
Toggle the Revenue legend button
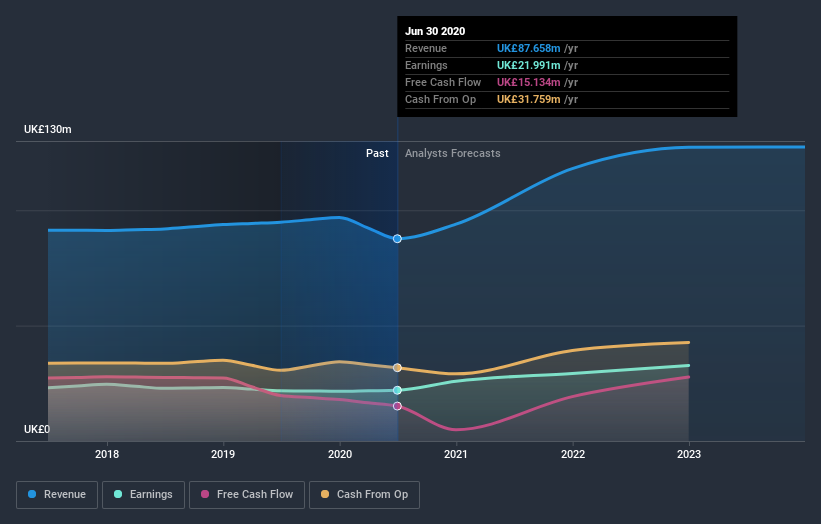57,495
